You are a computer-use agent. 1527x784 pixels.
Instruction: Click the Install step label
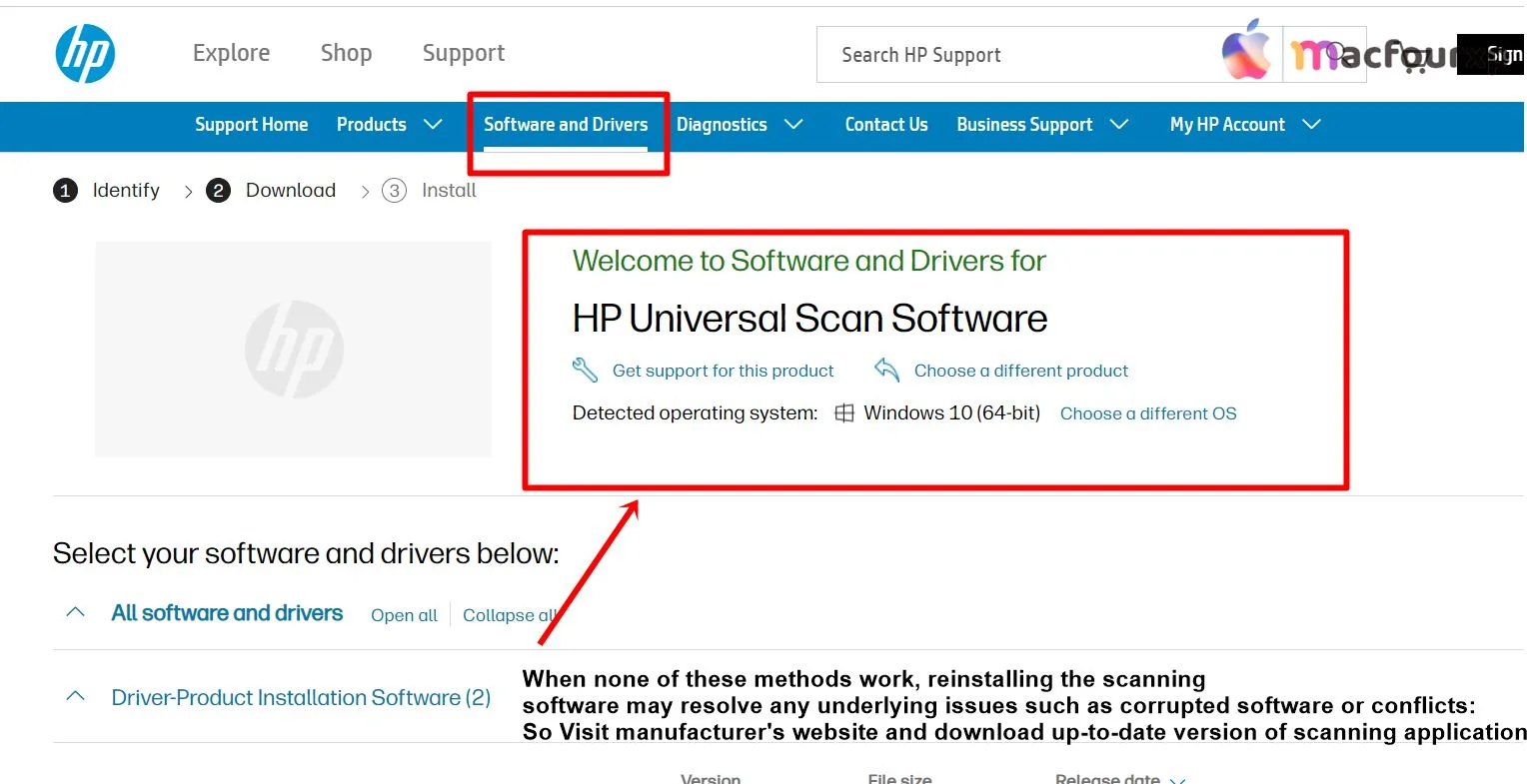point(449,191)
